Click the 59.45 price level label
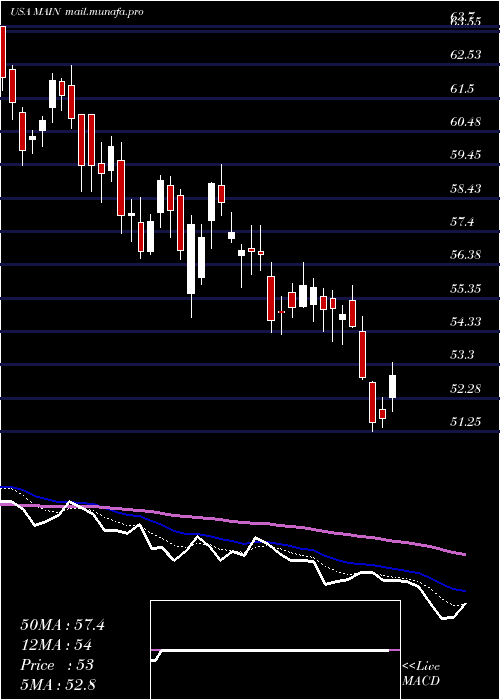Viewport: 500px width, 700px height. point(465,155)
